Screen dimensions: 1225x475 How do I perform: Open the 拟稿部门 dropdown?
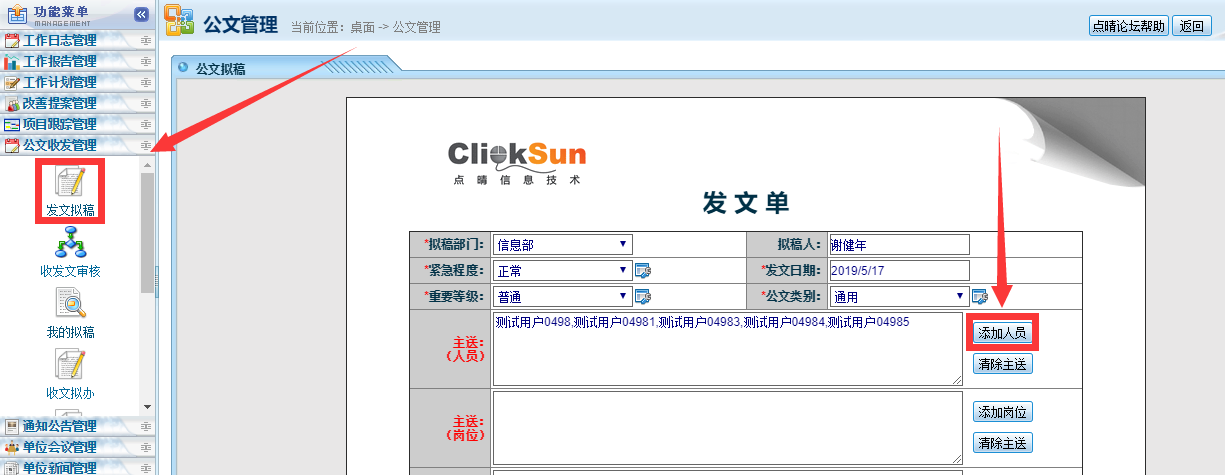[x=562, y=244]
